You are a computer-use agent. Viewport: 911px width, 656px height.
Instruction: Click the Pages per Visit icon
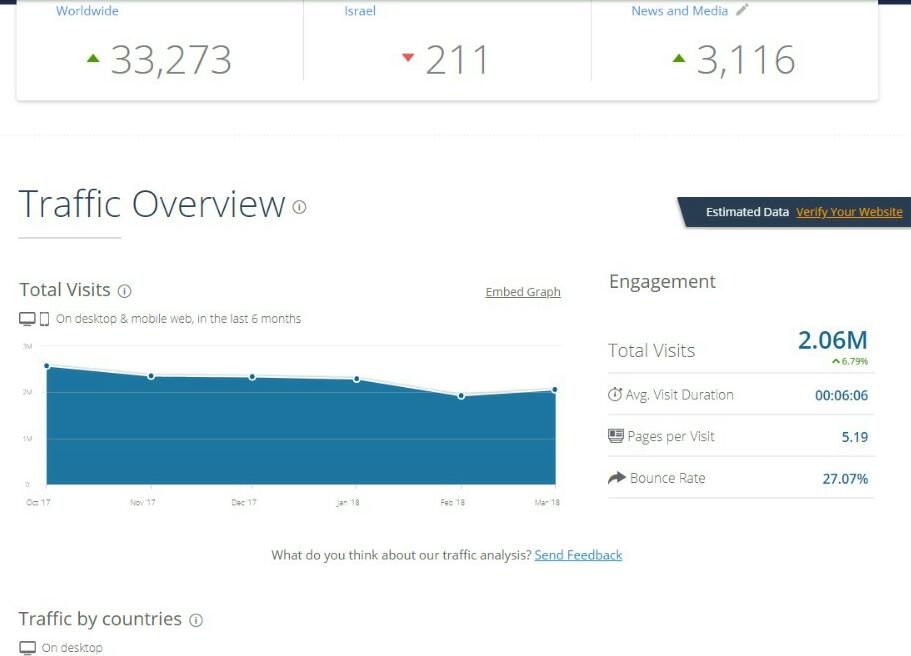tap(616, 437)
